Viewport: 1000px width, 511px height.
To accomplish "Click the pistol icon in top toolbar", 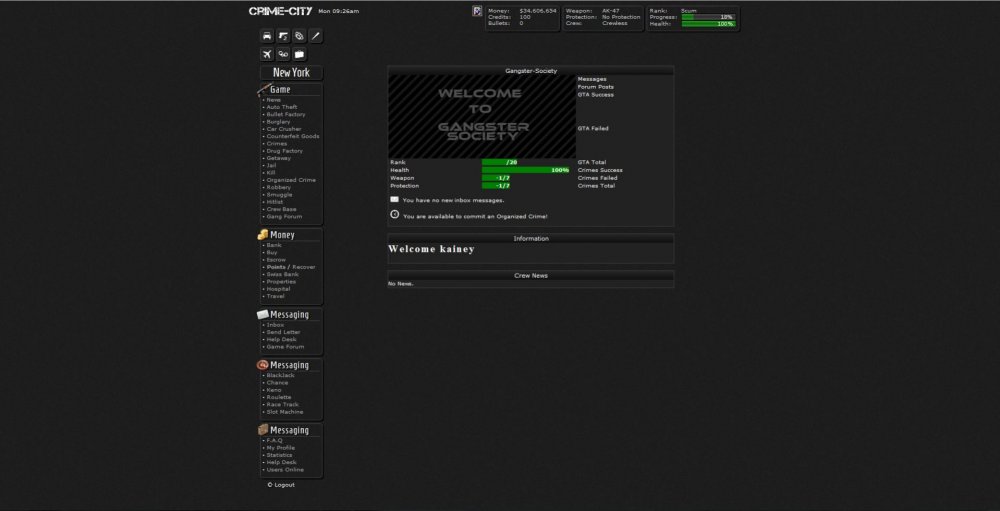I will tap(283, 36).
